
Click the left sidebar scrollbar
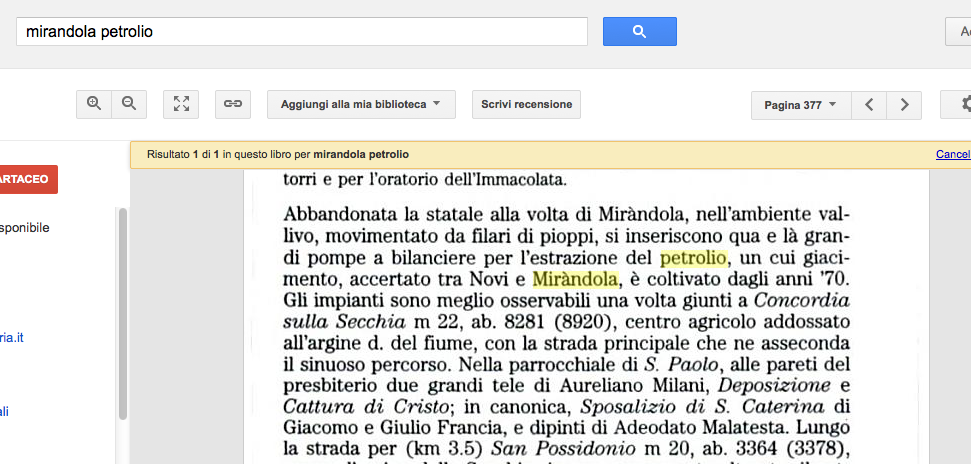[x=123, y=310]
